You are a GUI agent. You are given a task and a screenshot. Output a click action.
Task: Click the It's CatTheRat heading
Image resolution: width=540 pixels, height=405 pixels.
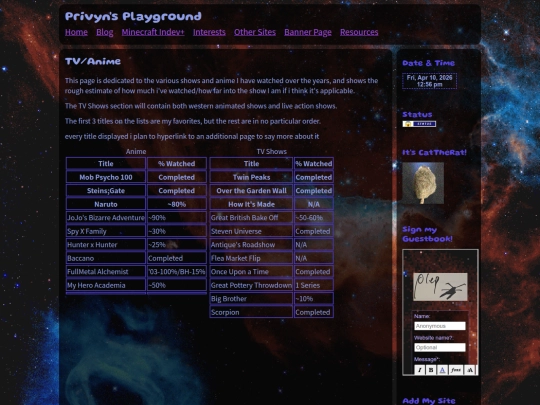pos(435,152)
